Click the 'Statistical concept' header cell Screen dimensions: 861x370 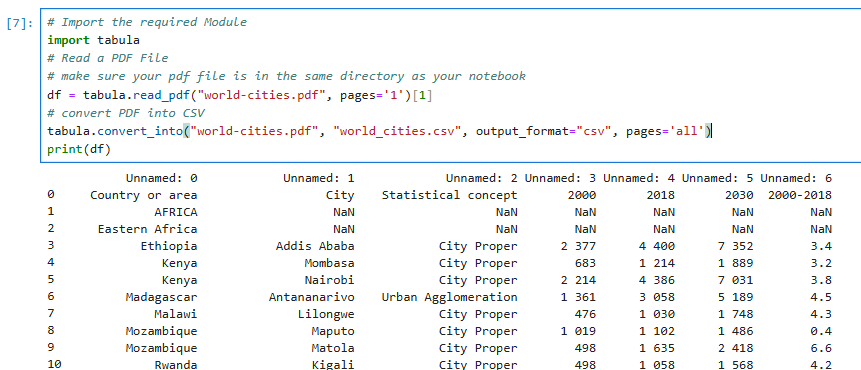pos(449,195)
